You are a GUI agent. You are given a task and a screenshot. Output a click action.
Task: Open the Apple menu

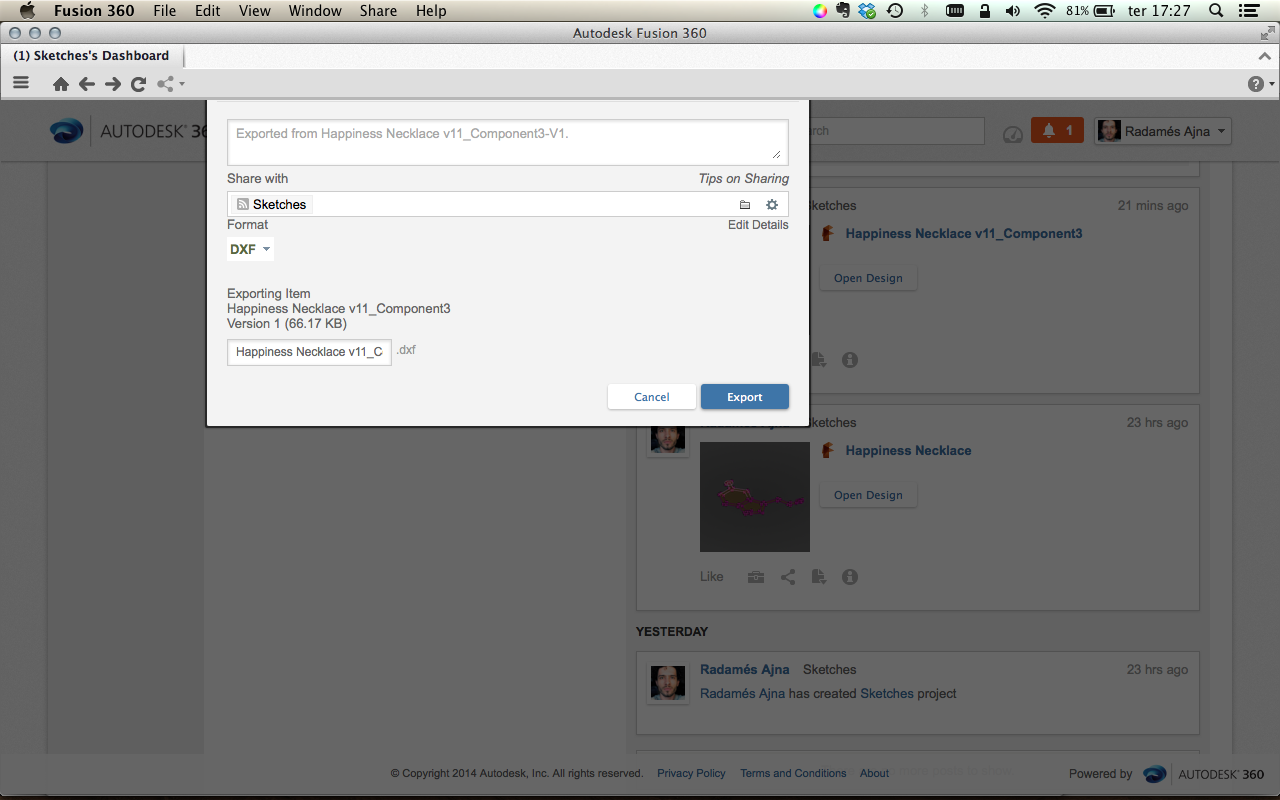pyautogui.click(x=27, y=11)
